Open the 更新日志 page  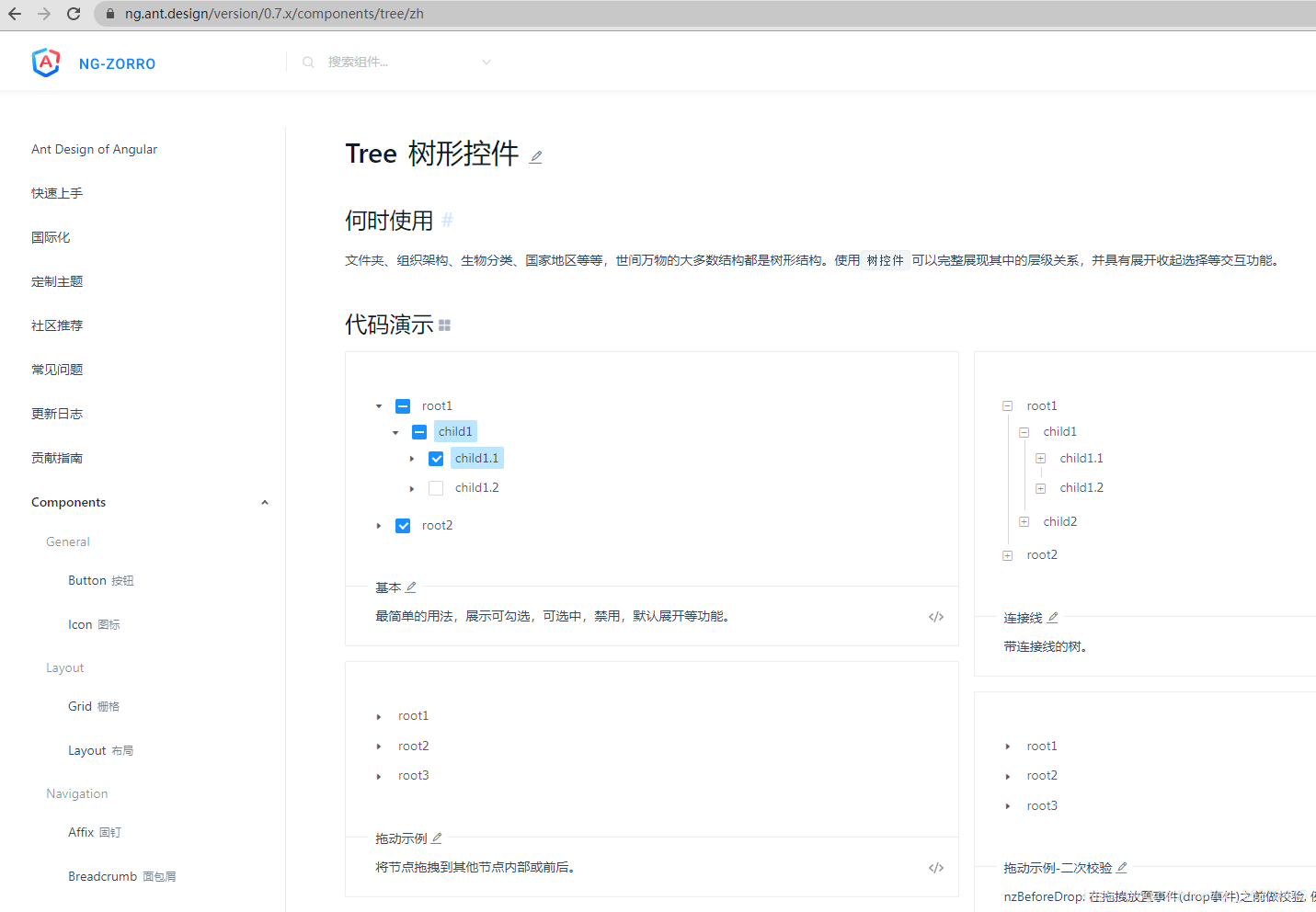57,414
